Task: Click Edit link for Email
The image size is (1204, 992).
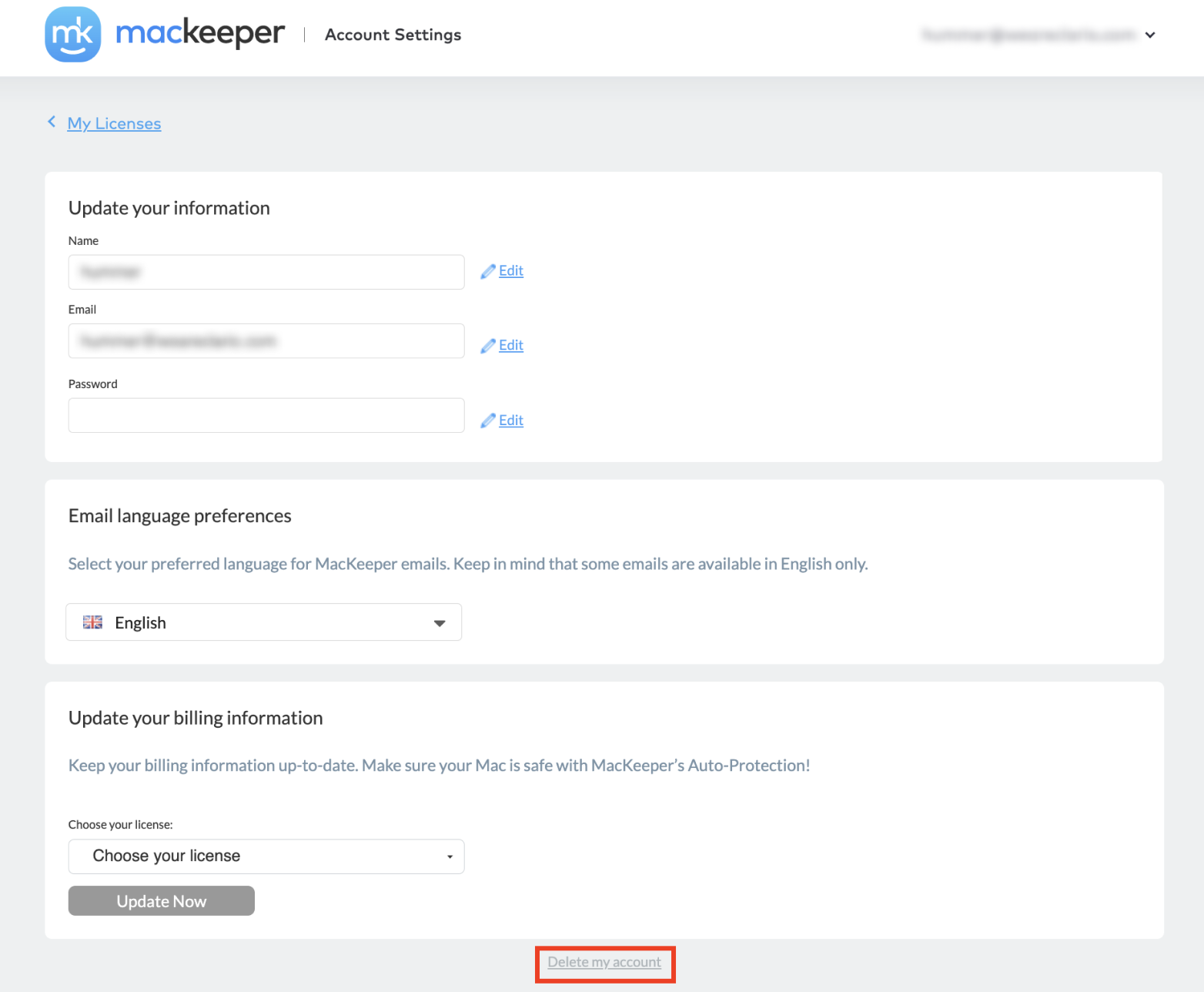Action: tap(511, 346)
